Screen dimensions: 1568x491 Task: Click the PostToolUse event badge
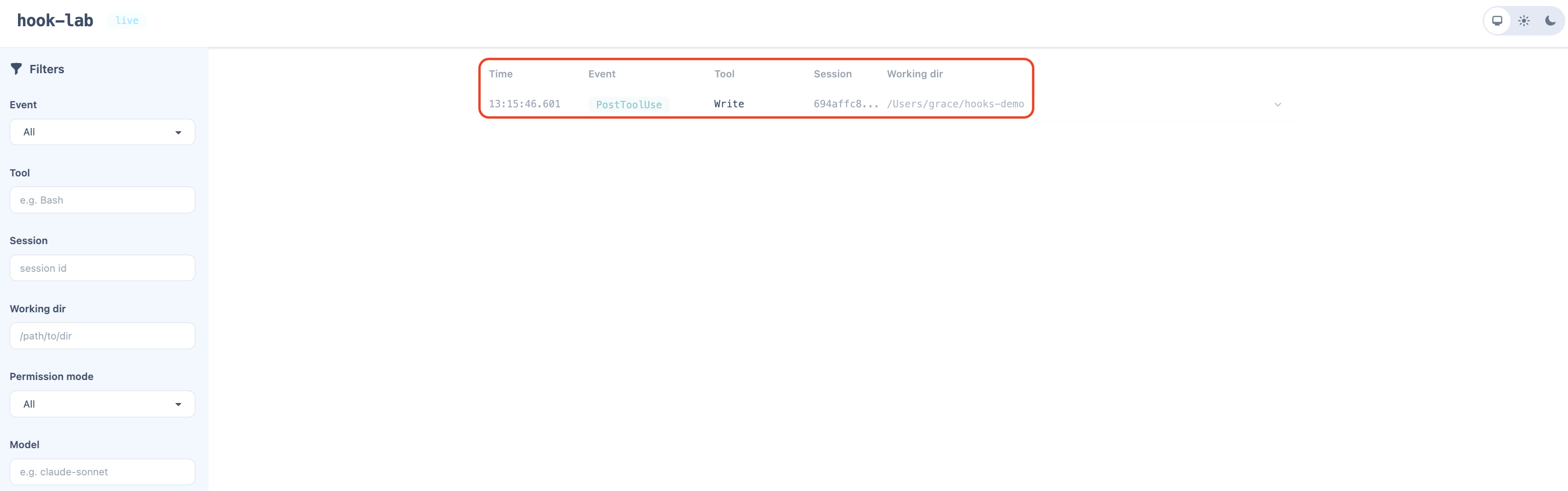(629, 104)
